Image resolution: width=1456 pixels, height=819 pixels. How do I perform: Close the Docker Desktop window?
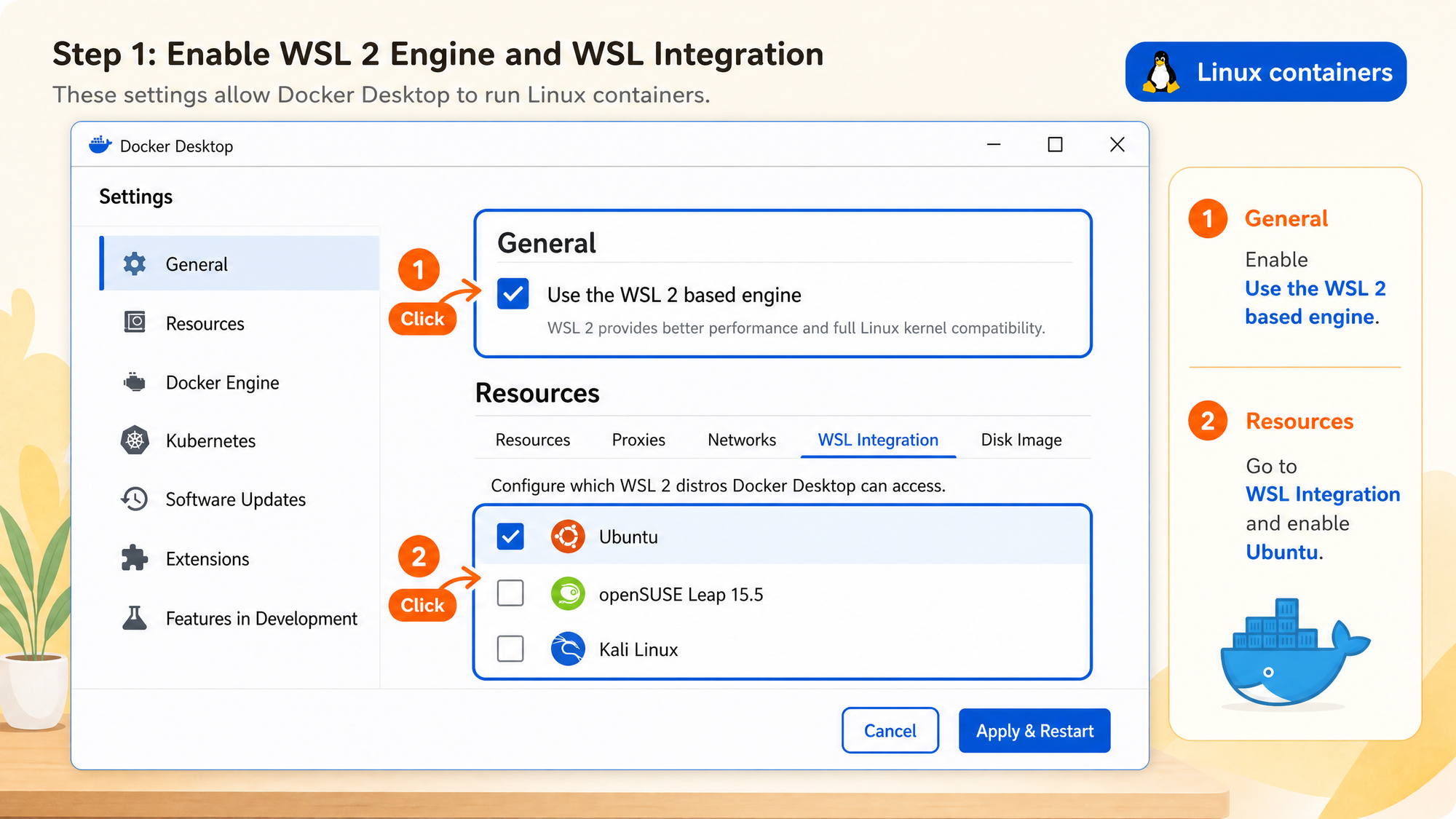pos(1117,145)
